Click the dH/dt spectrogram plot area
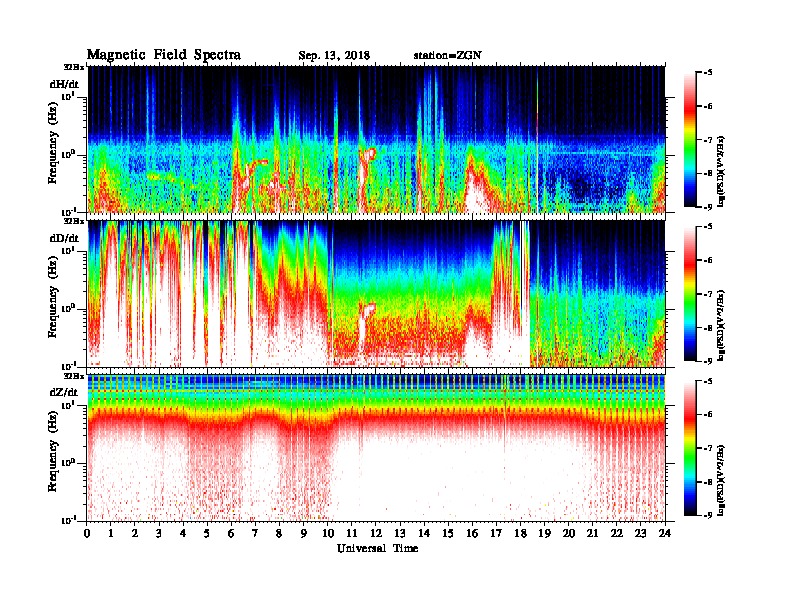 (x=376, y=139)
